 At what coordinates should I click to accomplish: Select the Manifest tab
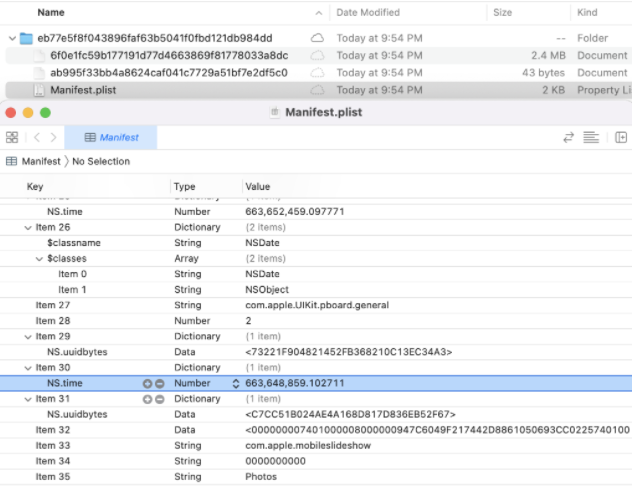(112, 137)
